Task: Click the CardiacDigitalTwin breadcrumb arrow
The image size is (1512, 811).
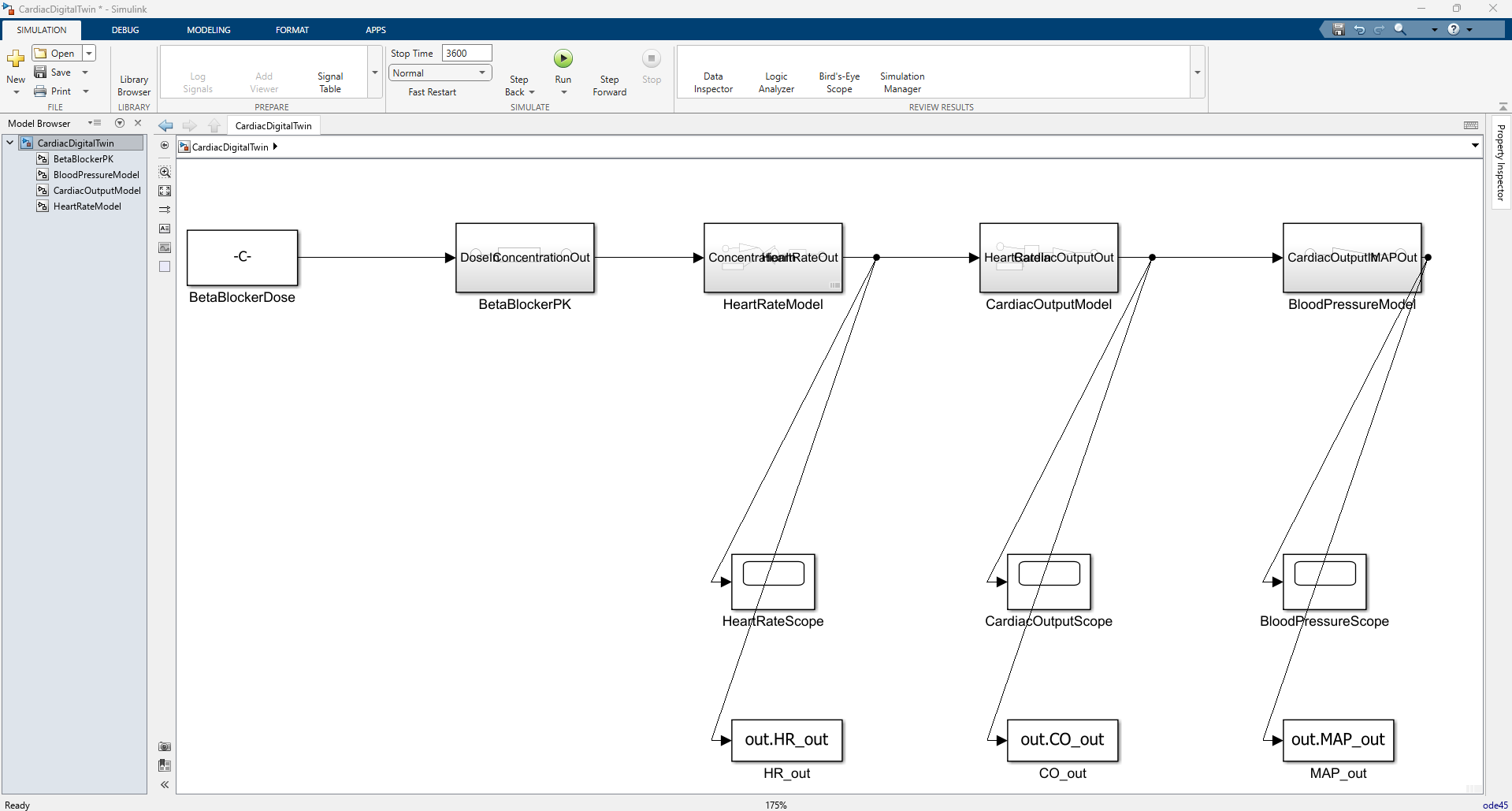Action: [x=275, y=147]
